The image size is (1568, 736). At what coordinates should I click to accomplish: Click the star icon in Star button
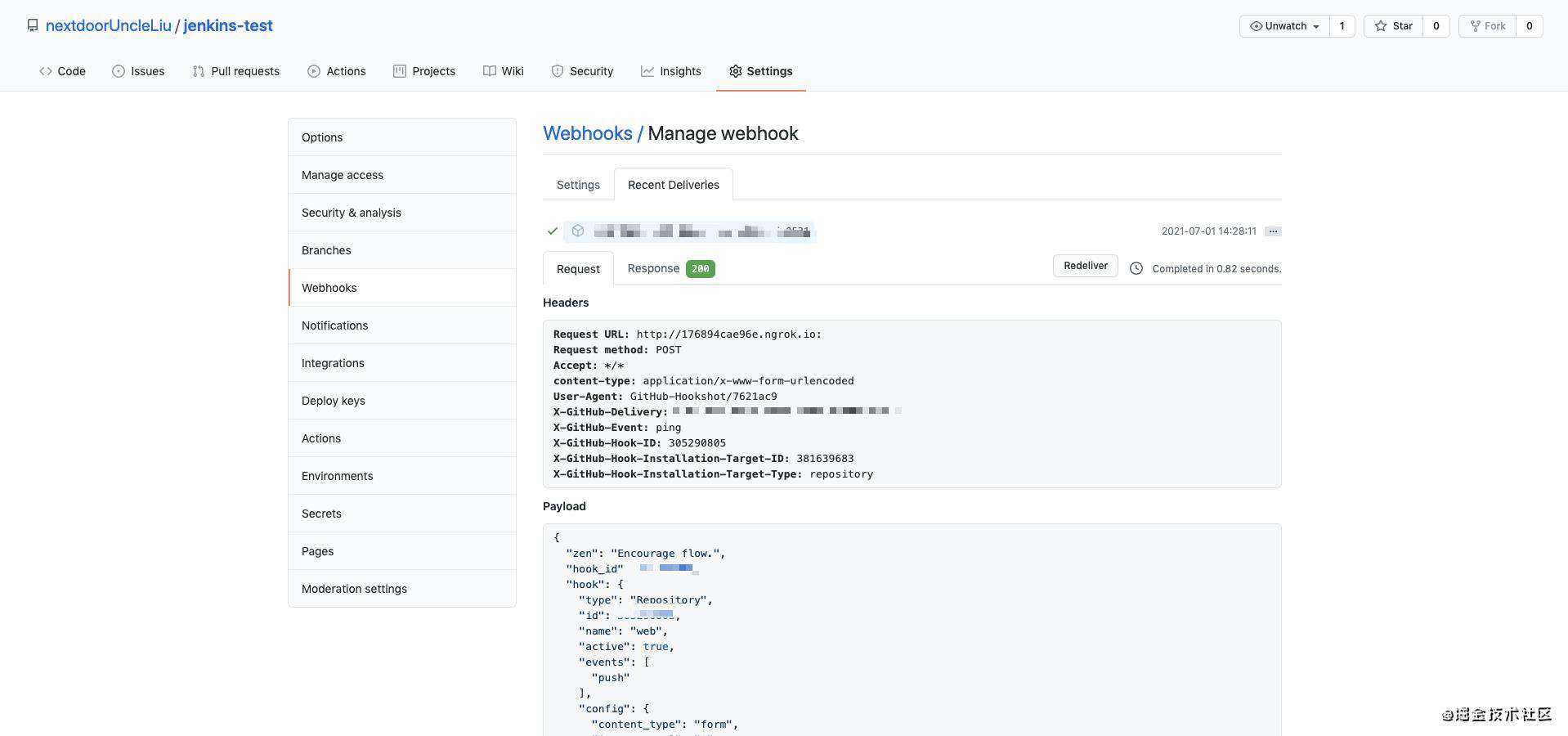tap(1381, 26)
